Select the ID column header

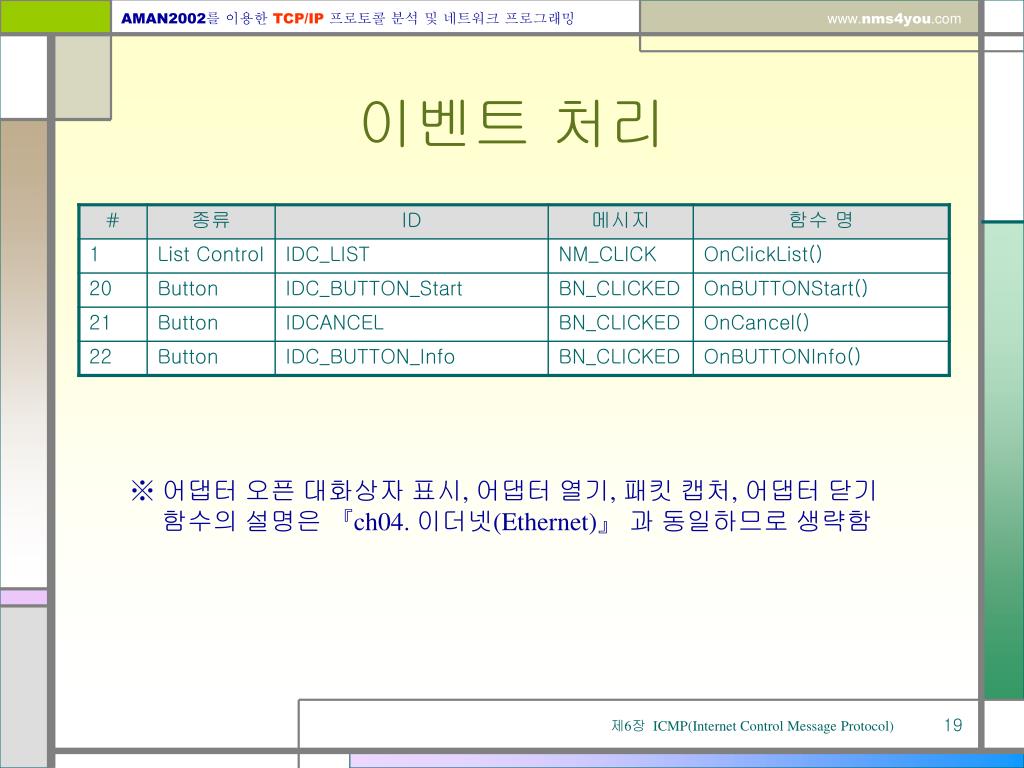(x=411, y=221)
